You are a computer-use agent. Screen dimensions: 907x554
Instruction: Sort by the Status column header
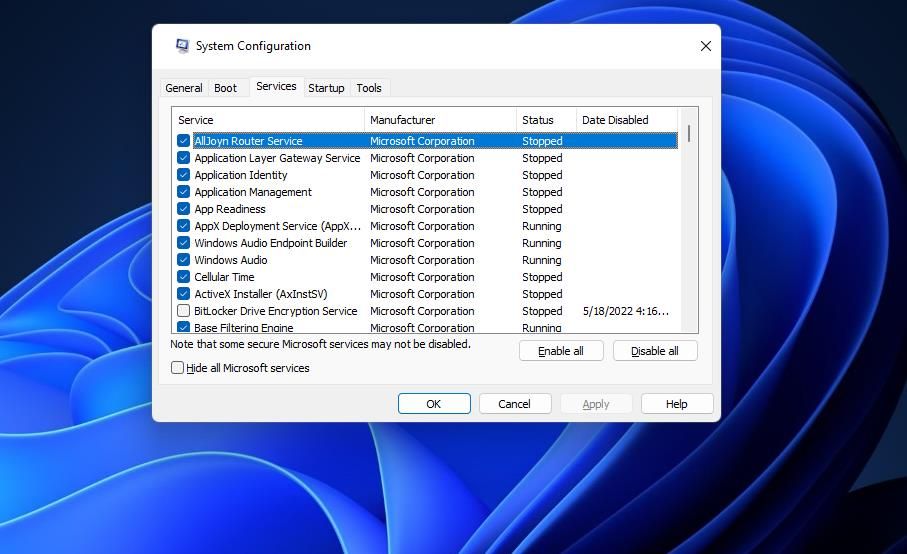click(546, 120)
